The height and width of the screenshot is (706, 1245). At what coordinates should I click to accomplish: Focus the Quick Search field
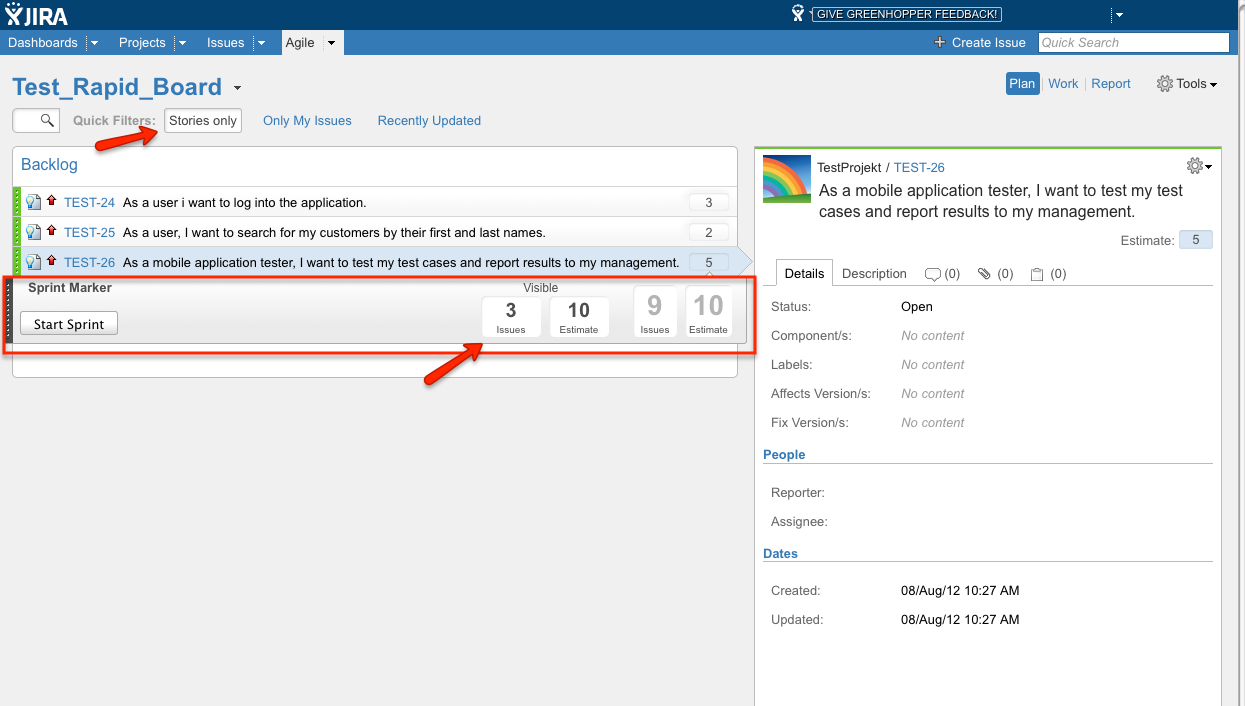tap(1133, 42)
